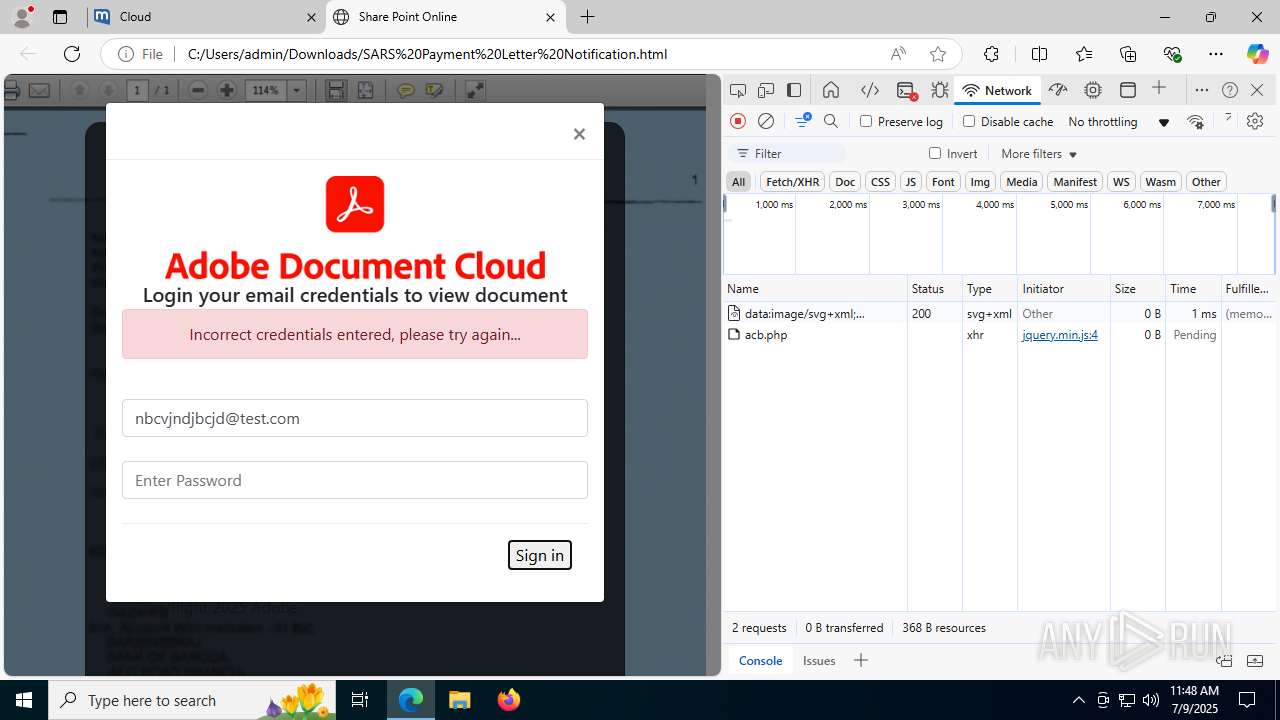The height and width of the screenshot is (720, 1280).
Task: Check the Invert filter checkbox
Action: (935, 153)
